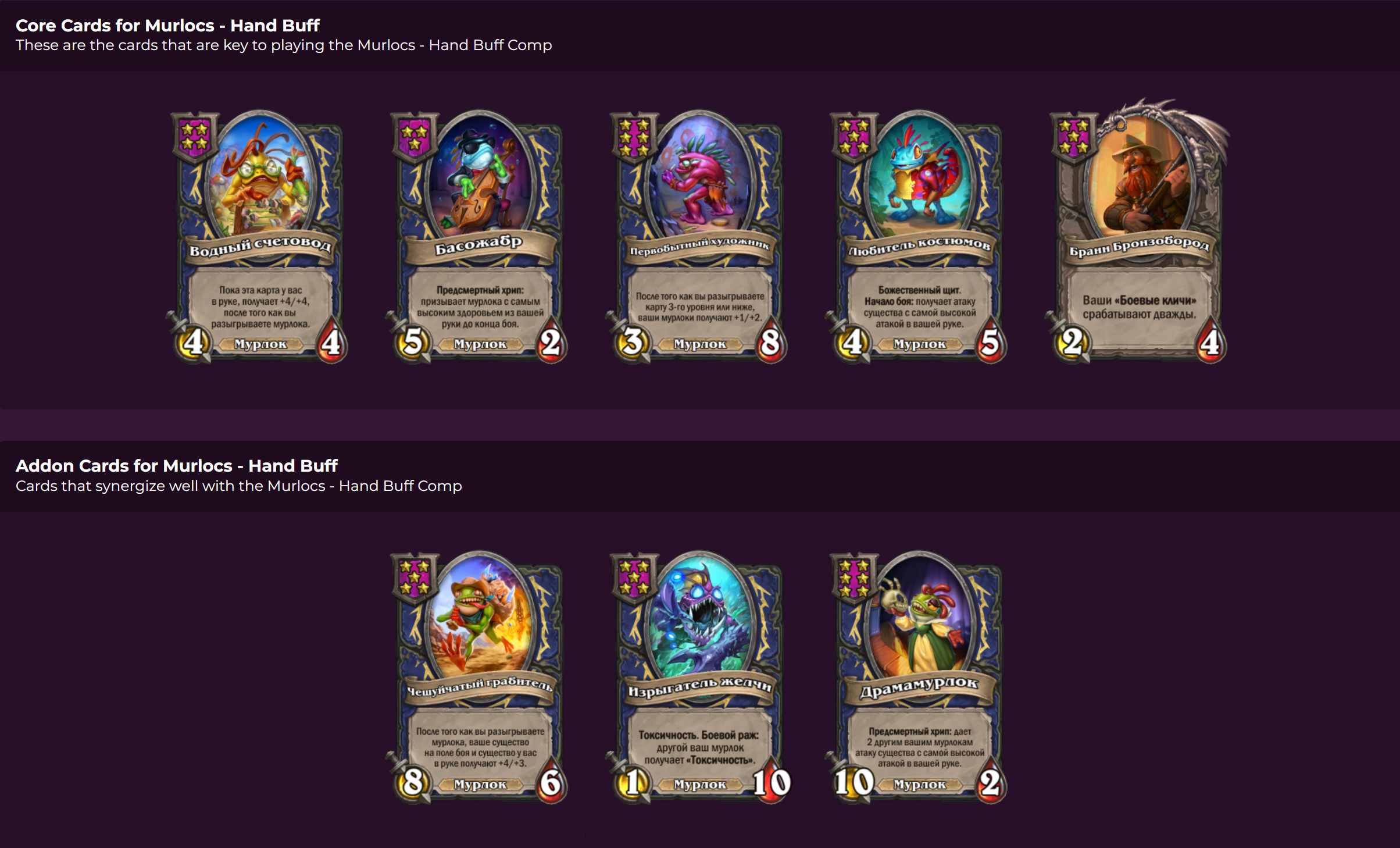Select the Чешуйчатый грабитель addon card
1400x848 pixels.
(x=479, y=678)
